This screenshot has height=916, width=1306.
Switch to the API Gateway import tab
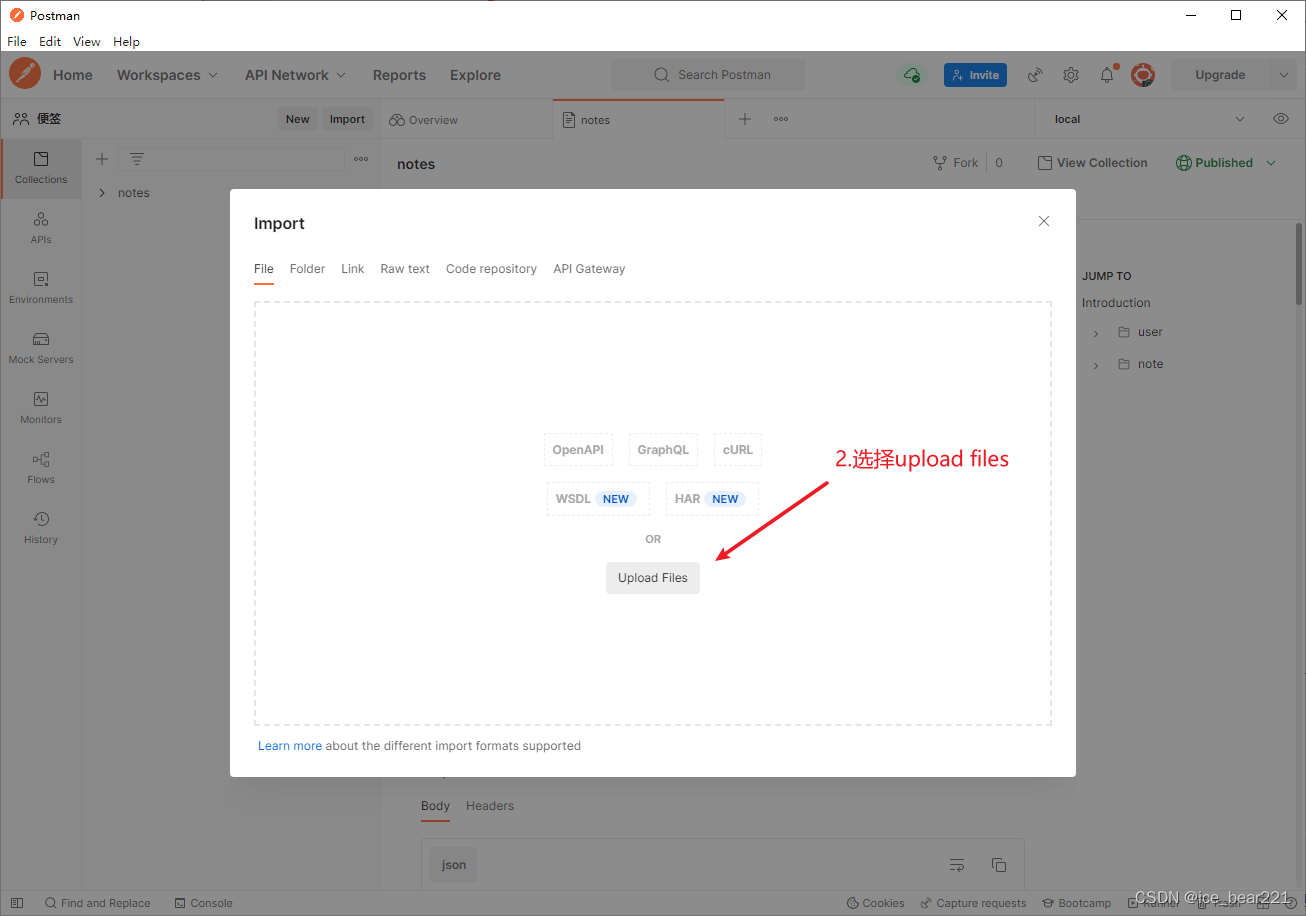point(589,269)
